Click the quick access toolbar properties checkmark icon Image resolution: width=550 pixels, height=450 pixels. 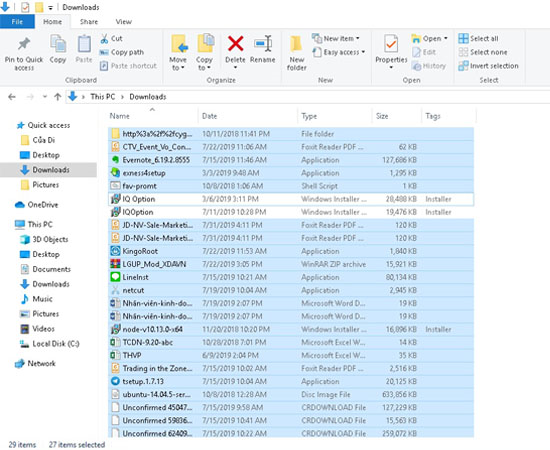[x=25, y=7]
